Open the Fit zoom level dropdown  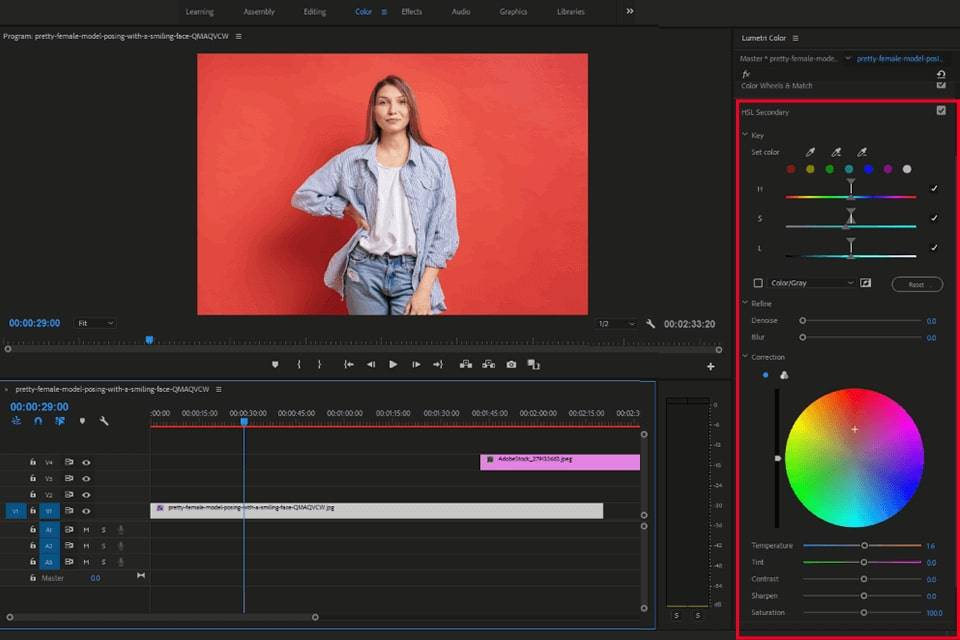tap(95, 323)
